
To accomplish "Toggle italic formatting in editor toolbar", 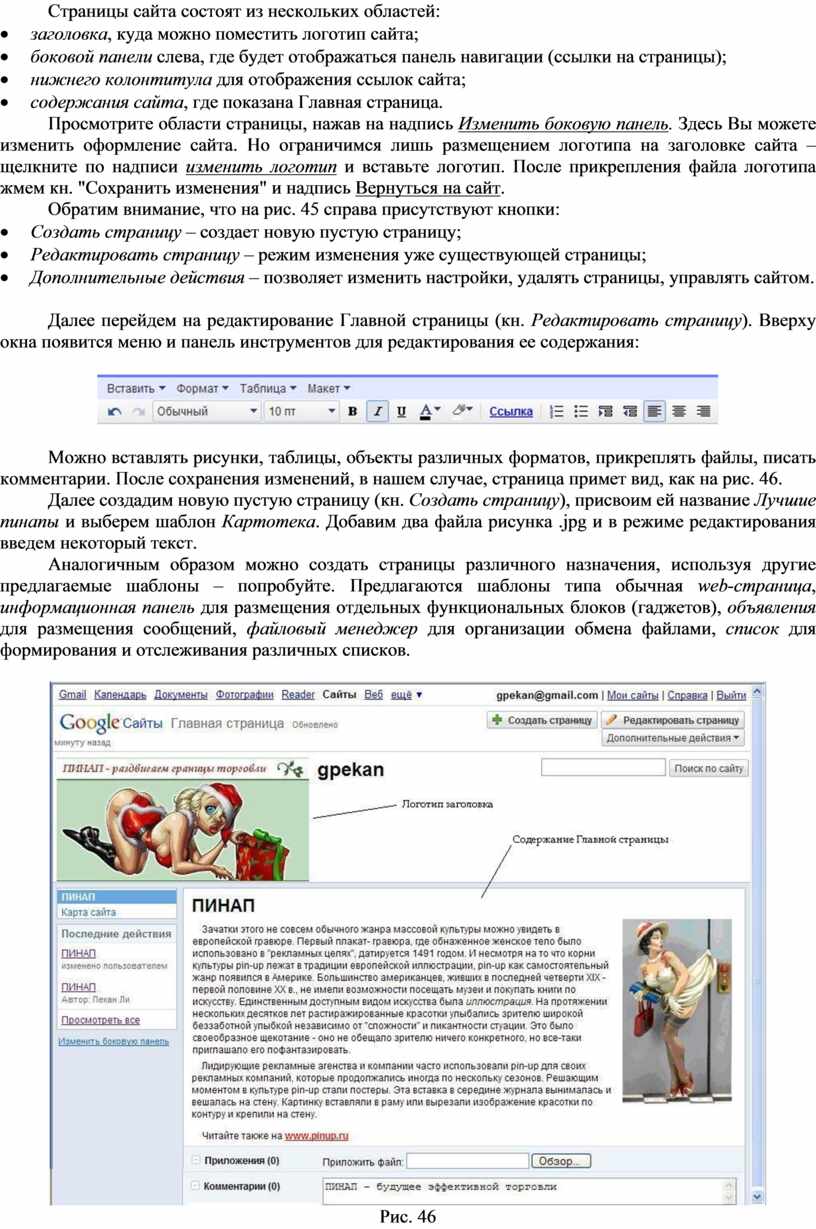I will point(377,411).
